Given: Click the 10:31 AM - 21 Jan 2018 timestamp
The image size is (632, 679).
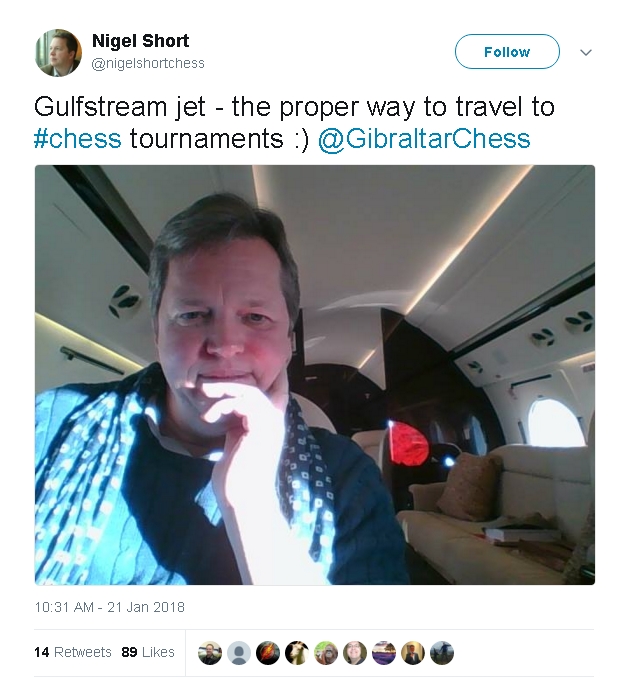Looking at the screenshot, I should [109, 607].
